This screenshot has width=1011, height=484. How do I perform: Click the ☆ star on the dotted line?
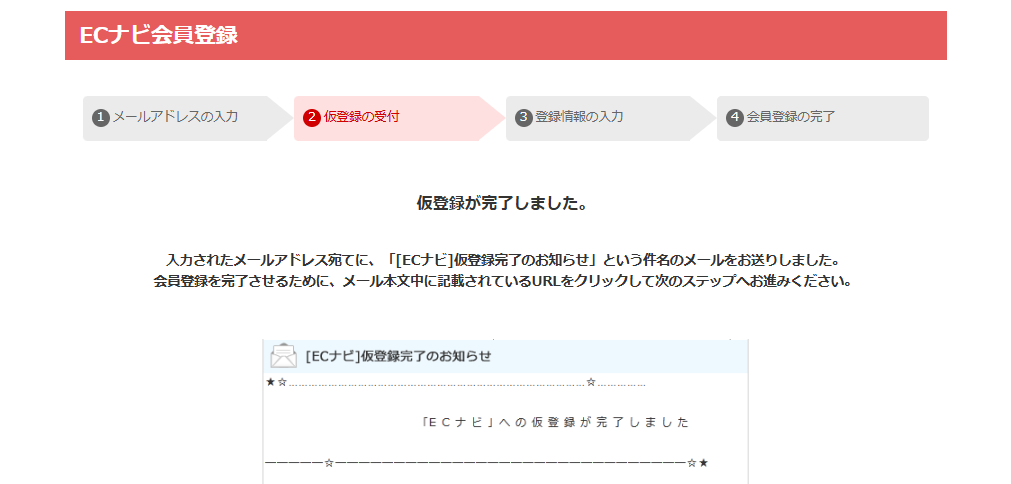click(x=591, y=382)
